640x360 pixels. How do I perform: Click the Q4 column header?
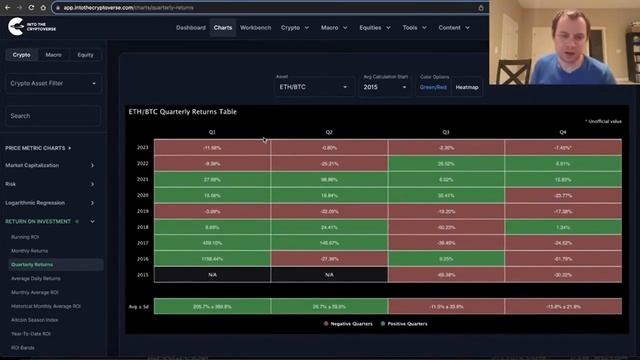[x=563, y=132]
